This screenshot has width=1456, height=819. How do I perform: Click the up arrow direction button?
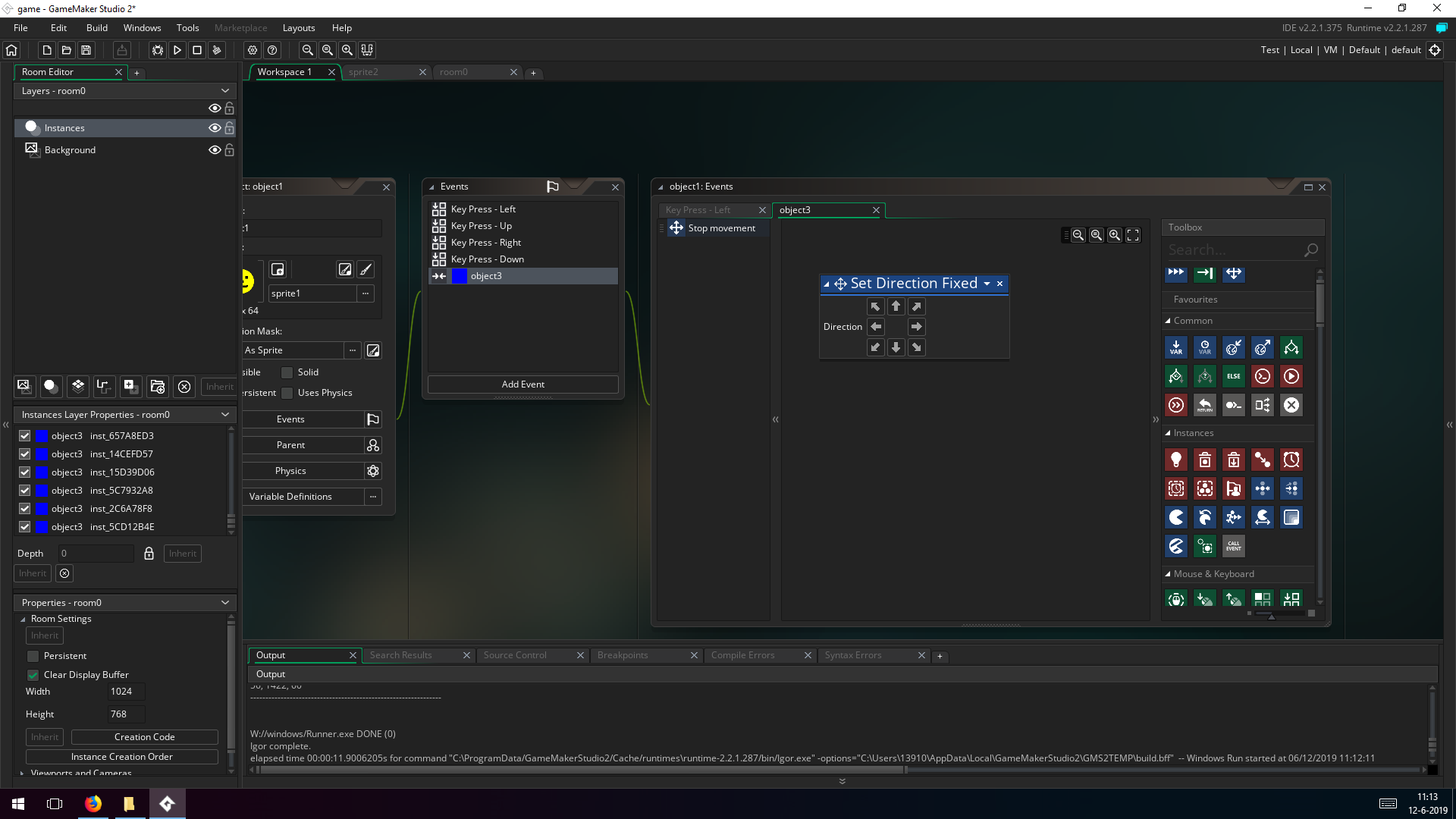[896, 306]
